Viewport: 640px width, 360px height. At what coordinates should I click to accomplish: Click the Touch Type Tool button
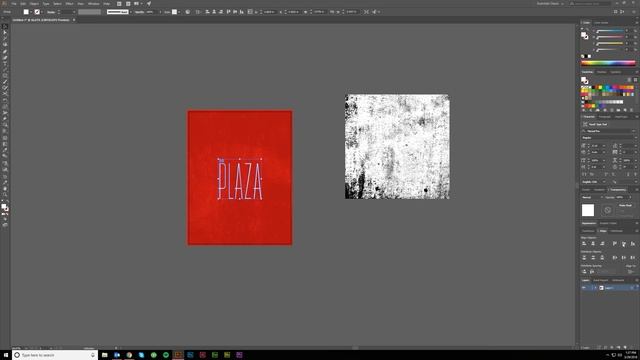[x=596, y=124]
